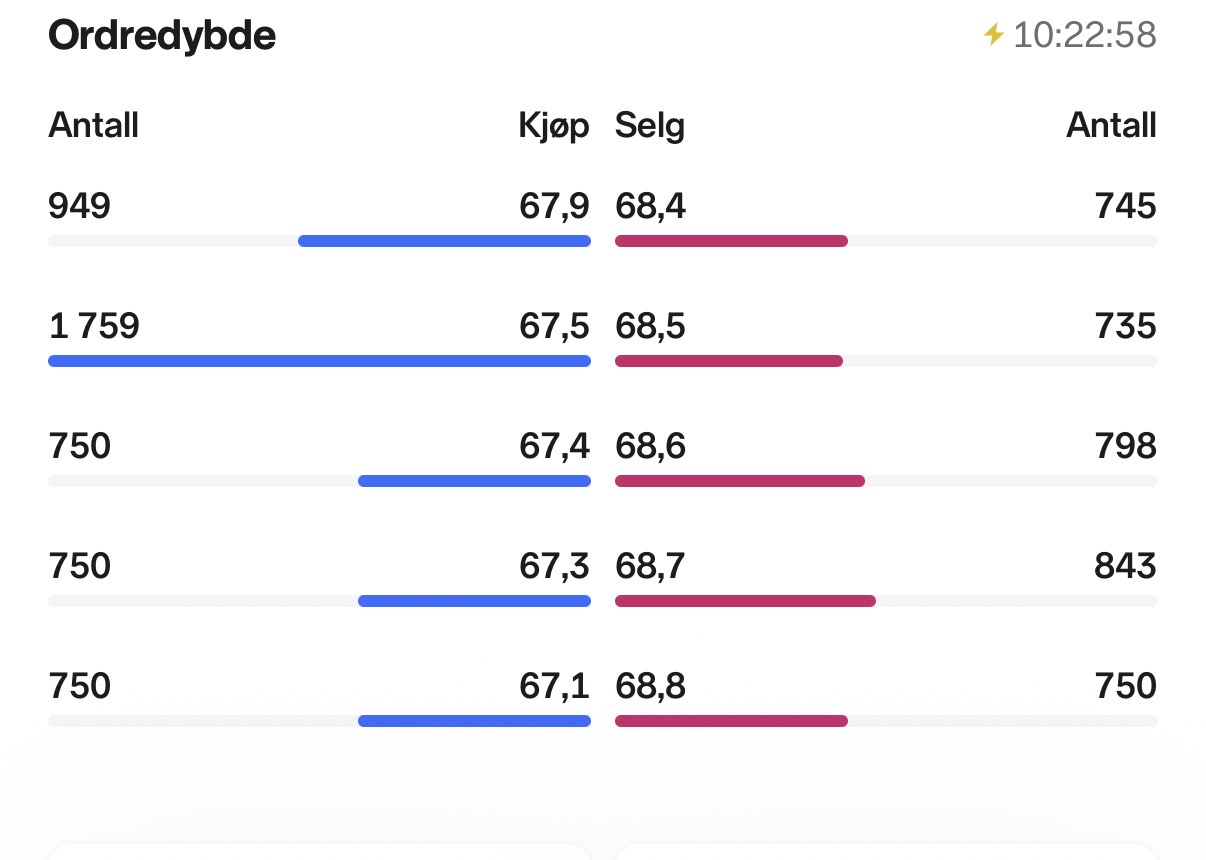
Task: Click the Ordredybde heading
Action: tap(162, 36)
